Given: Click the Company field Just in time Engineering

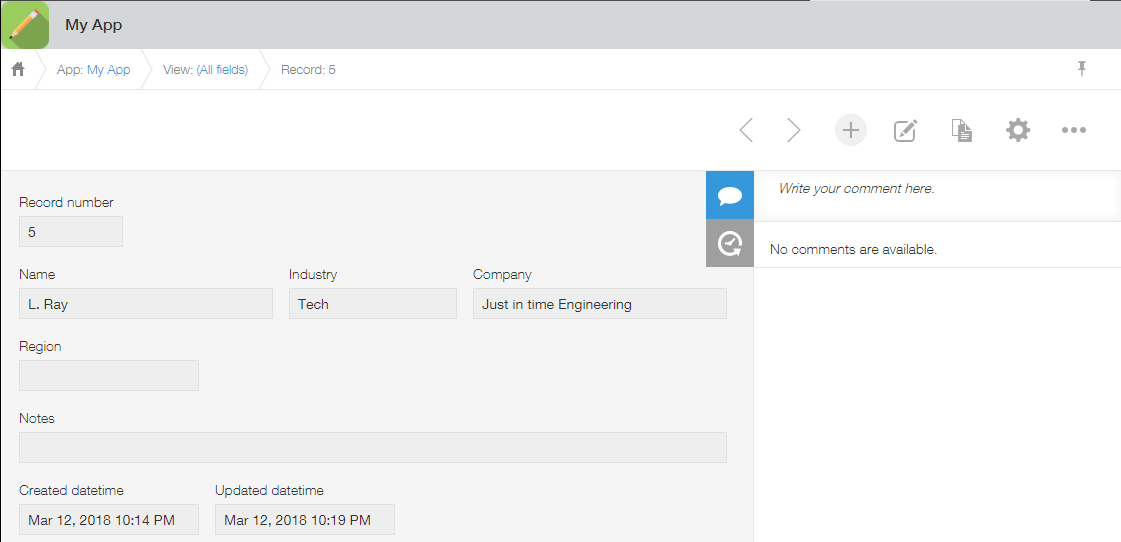Looking at the screenshot, I should [600, 304].
